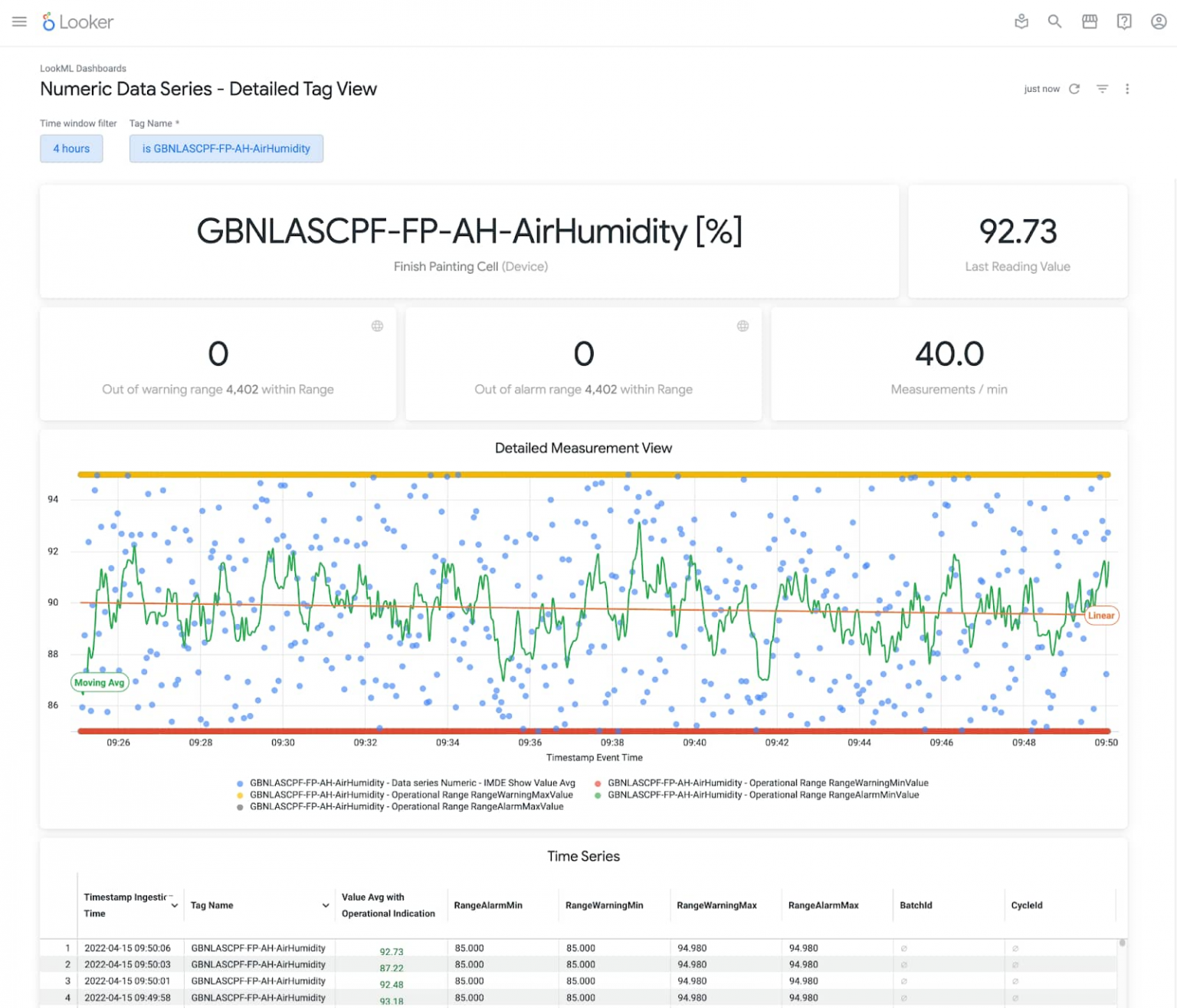Image resolution: width=1177 pixels, height=1008 pixels.
Task: Select the 92.73 value in table row 1
Action: [x=392, y=951]
